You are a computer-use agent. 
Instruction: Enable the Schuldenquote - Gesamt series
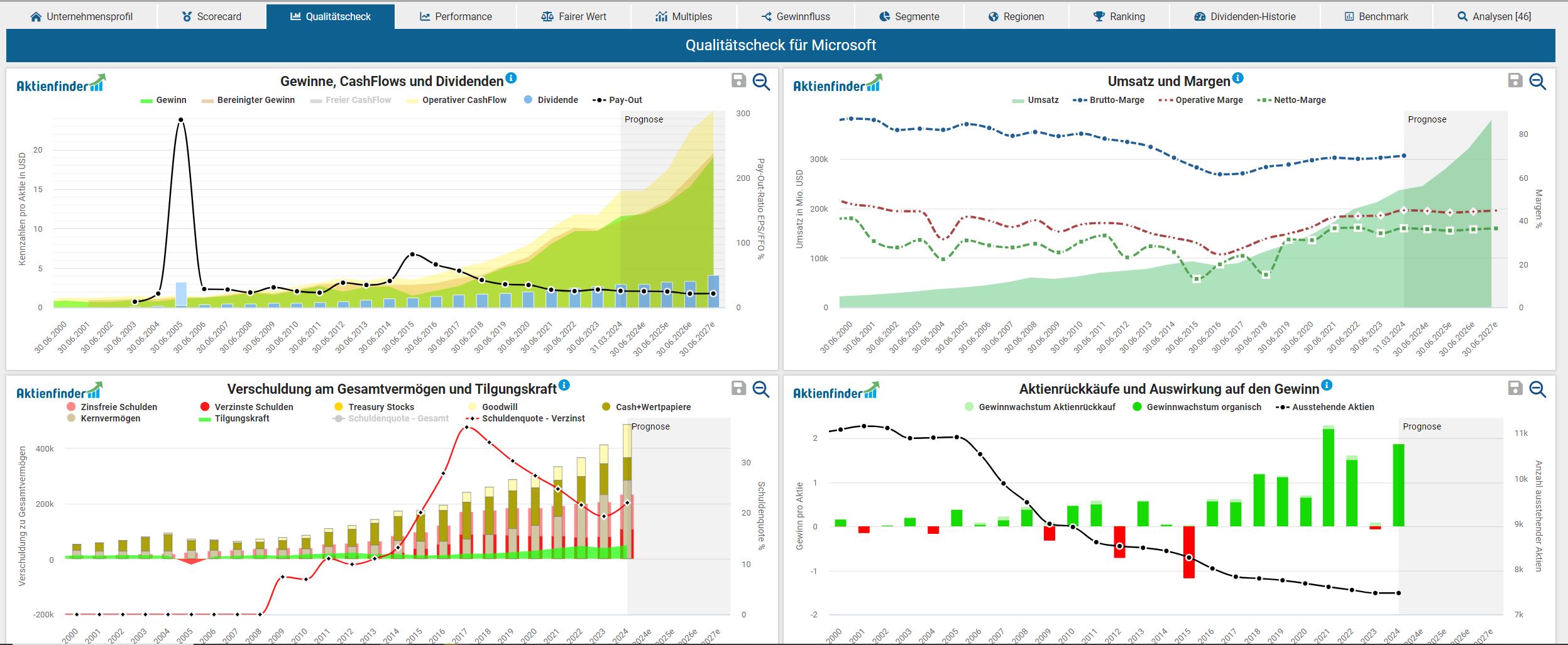click(391, 418)
